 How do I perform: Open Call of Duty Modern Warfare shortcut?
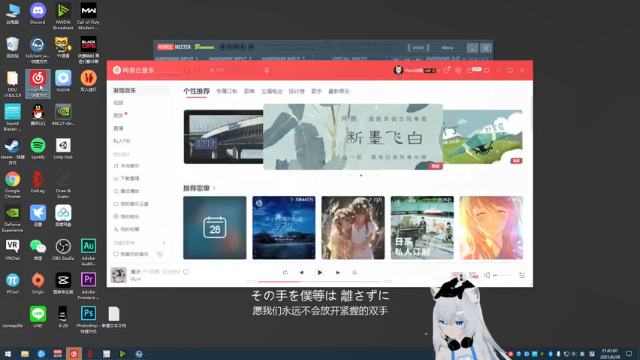coord(88,16)
